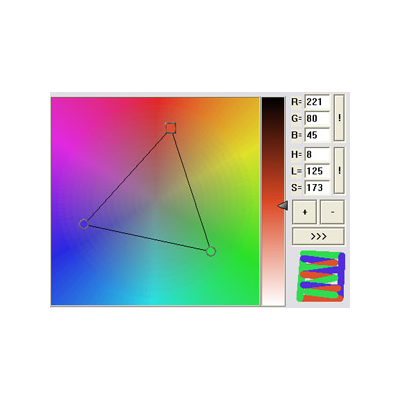This screenshot has height=400, width=400.
Task: Pick the black top of lightness bar
Action: pos(273,103)
